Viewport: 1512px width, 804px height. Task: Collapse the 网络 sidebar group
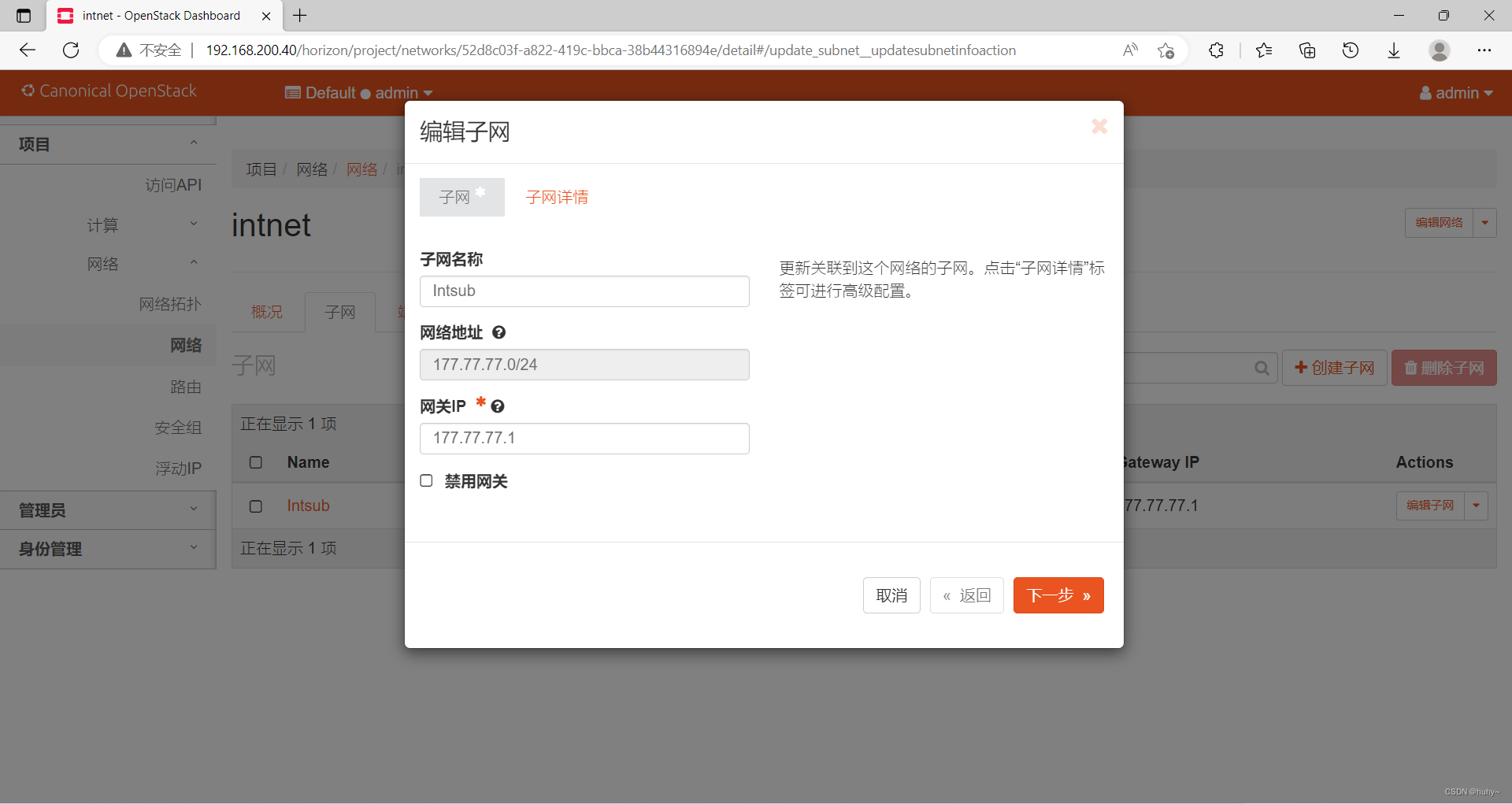point(108,264)
